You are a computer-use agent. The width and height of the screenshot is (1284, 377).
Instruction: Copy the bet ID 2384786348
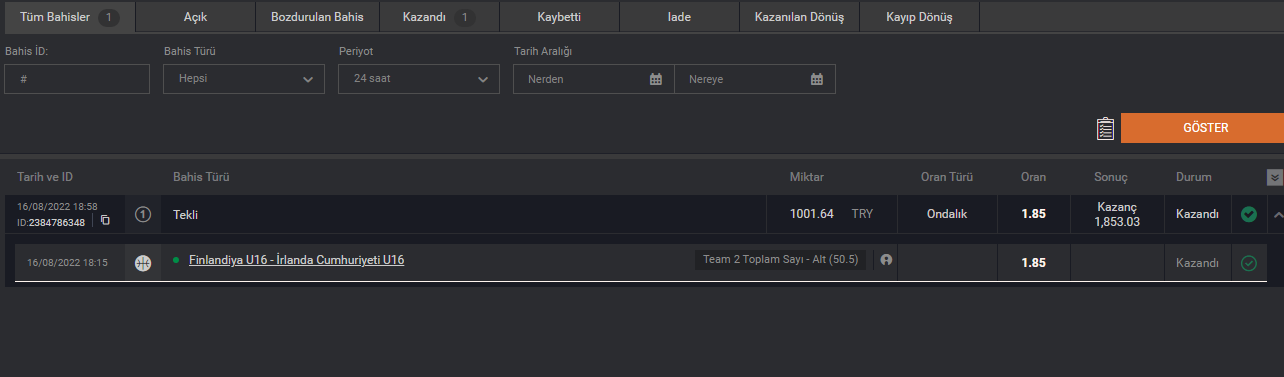coord(105,221)
